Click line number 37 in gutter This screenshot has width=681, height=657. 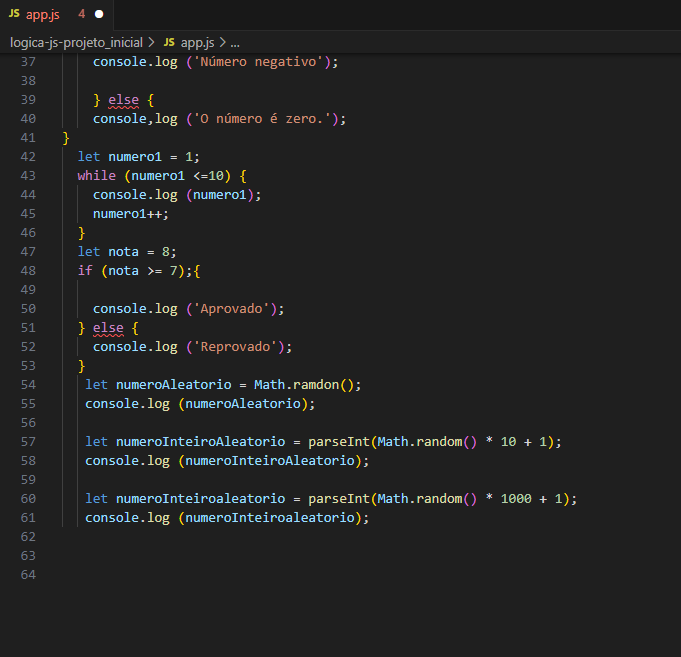point(28,62)
